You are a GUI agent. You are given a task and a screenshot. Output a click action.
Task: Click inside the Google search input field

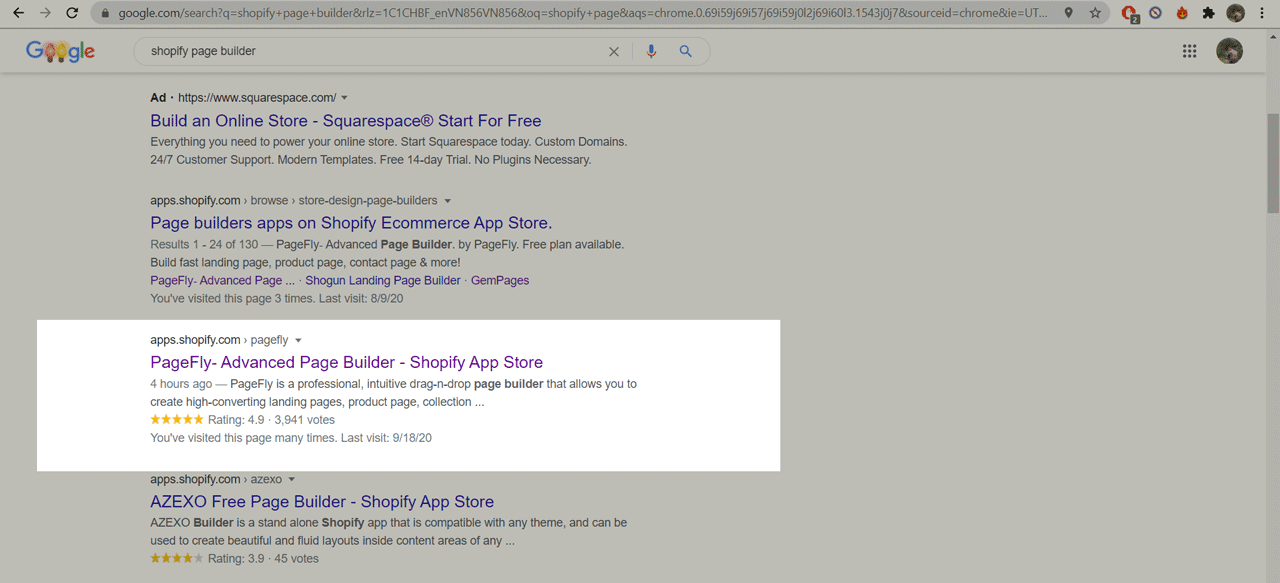pos(370,51)
